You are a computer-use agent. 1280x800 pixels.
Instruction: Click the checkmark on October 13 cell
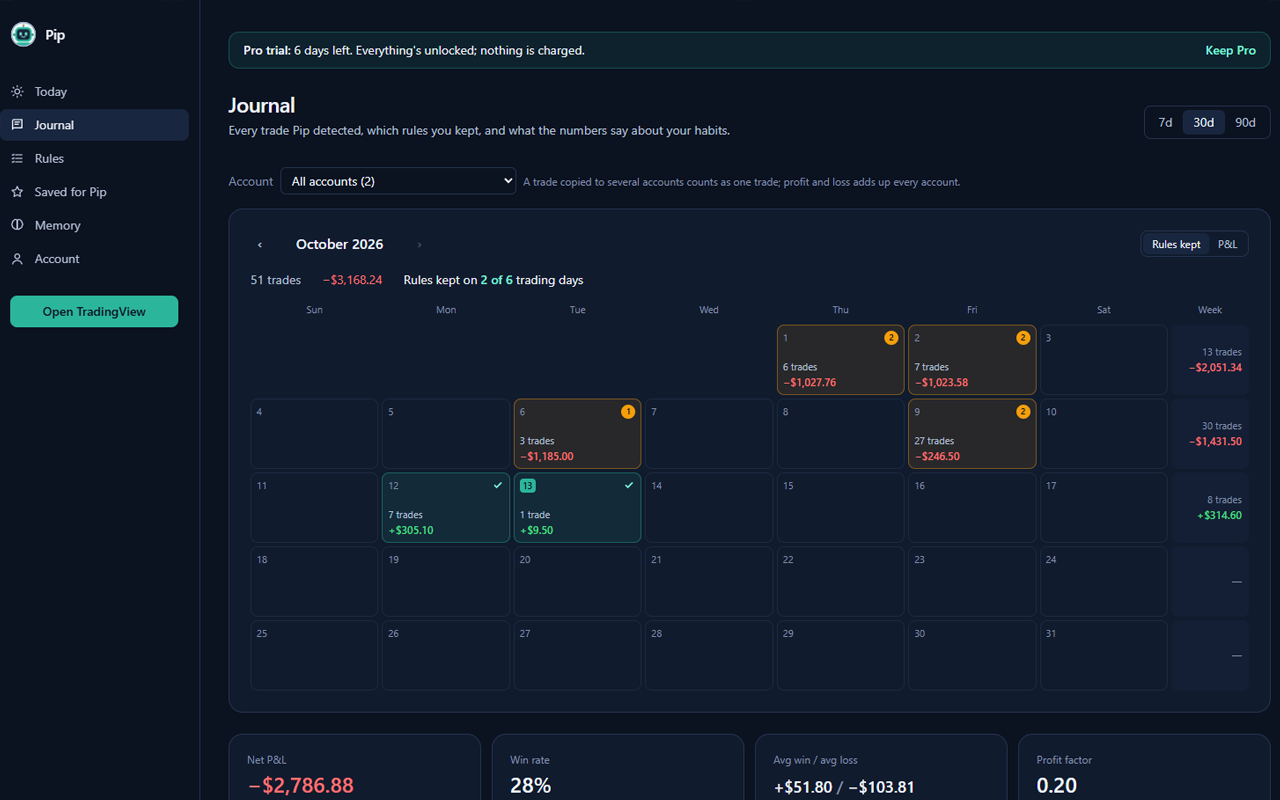pyautogui.click(x=629, y=485)
